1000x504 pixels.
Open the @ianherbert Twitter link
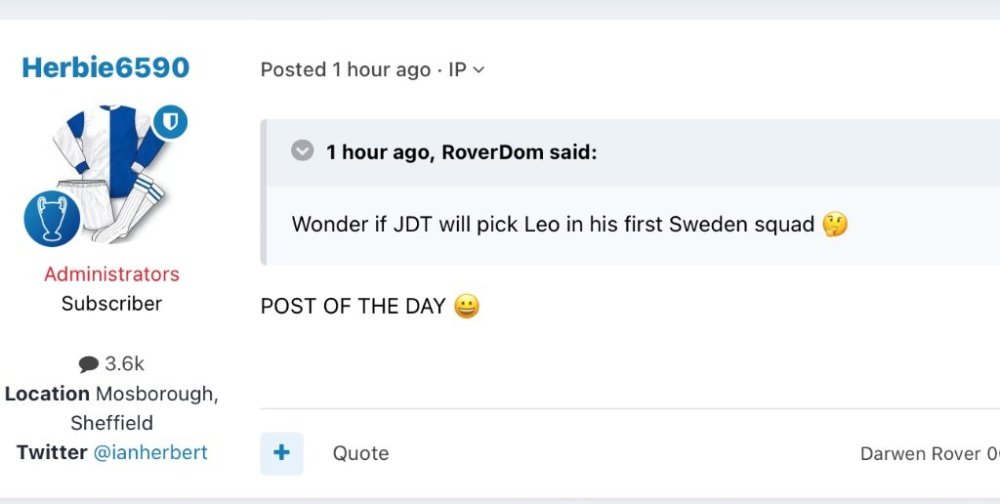150,452
